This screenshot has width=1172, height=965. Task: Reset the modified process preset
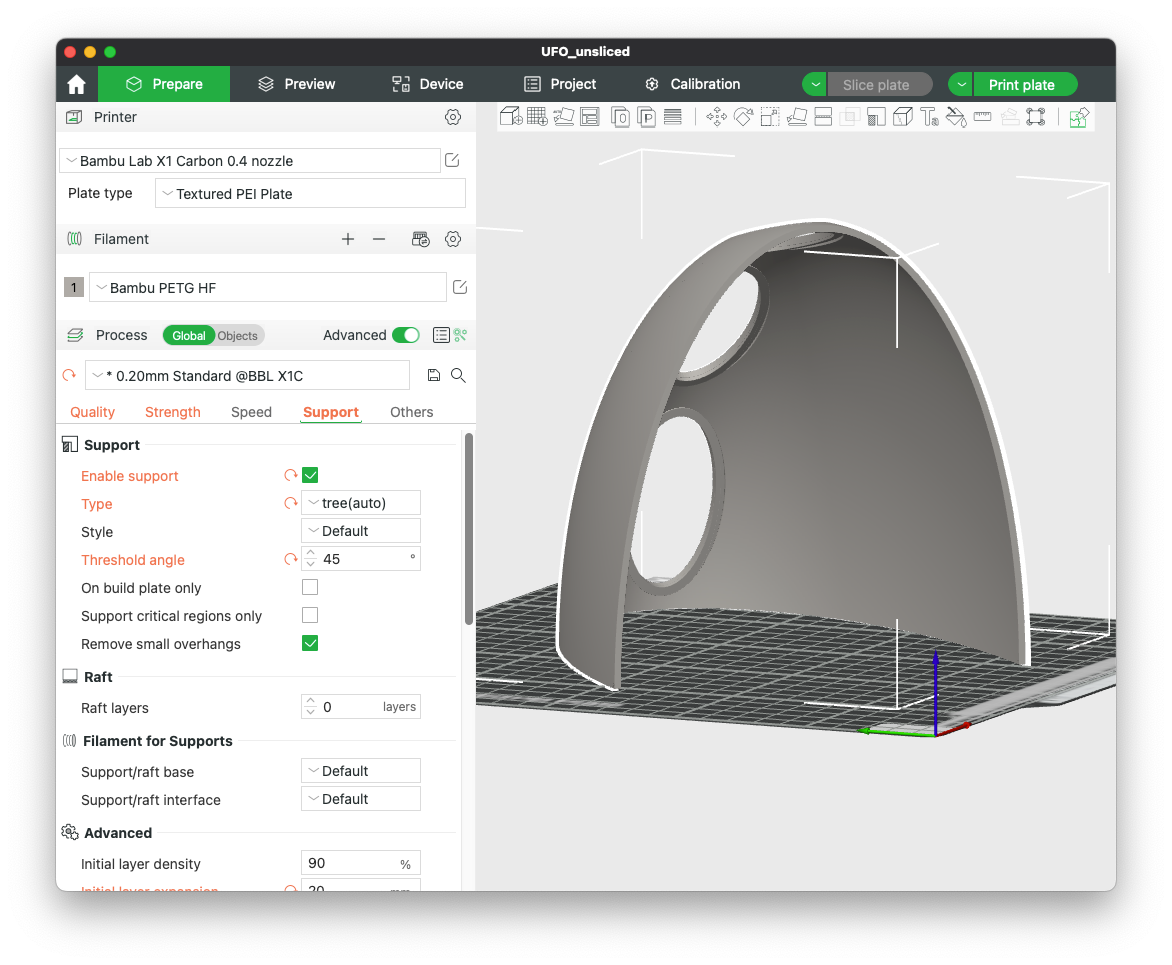70,375
